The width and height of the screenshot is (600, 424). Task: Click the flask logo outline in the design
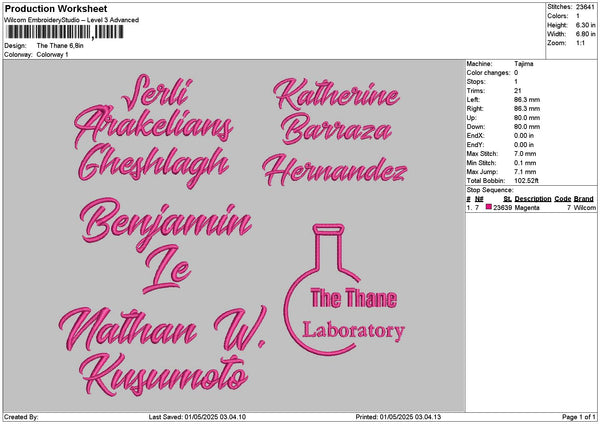point(289,300)
